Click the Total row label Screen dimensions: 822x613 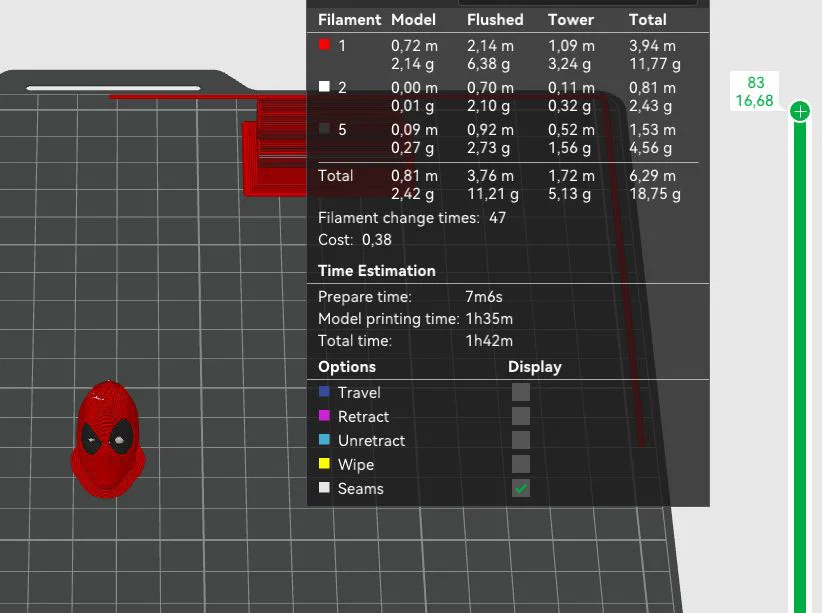[336, 176]
